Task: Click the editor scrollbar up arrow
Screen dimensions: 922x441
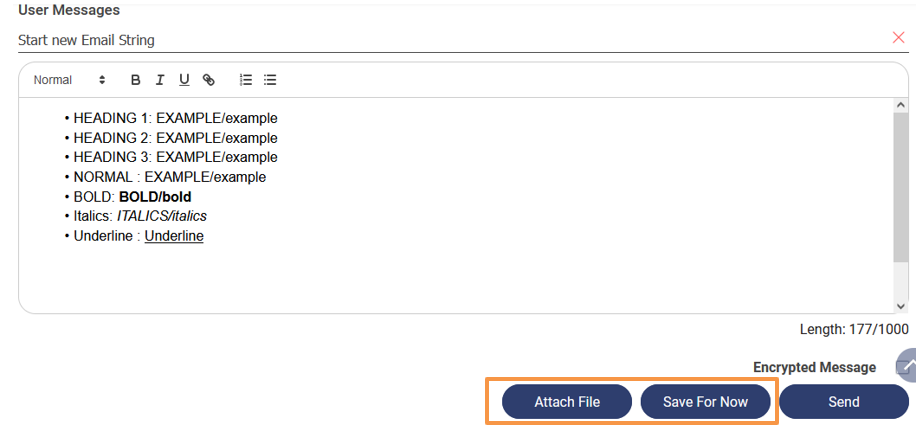Action: pyautogui.click(x=901, y=105)
